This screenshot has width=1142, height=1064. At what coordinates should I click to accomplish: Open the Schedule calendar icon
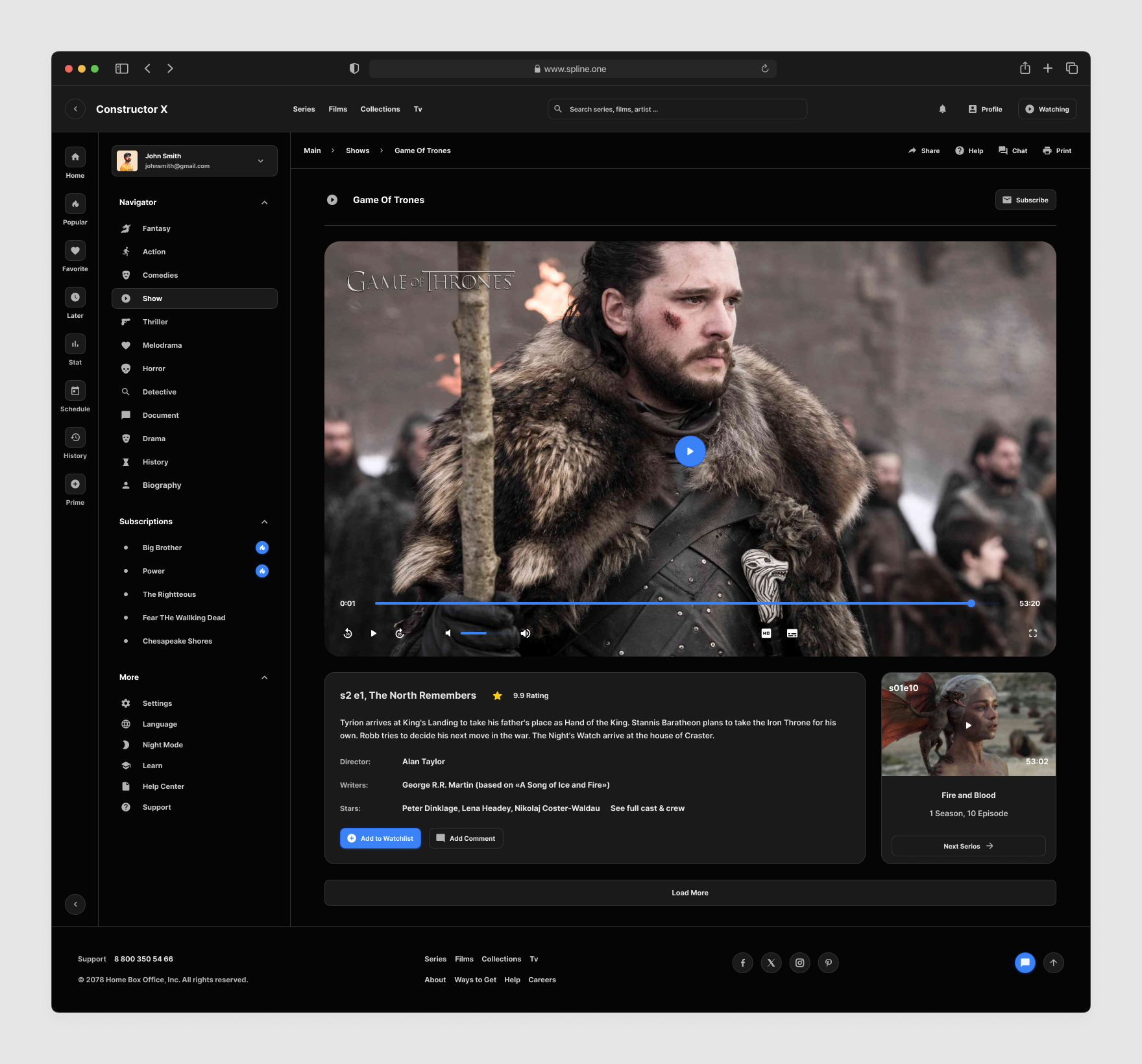(75, 391)
